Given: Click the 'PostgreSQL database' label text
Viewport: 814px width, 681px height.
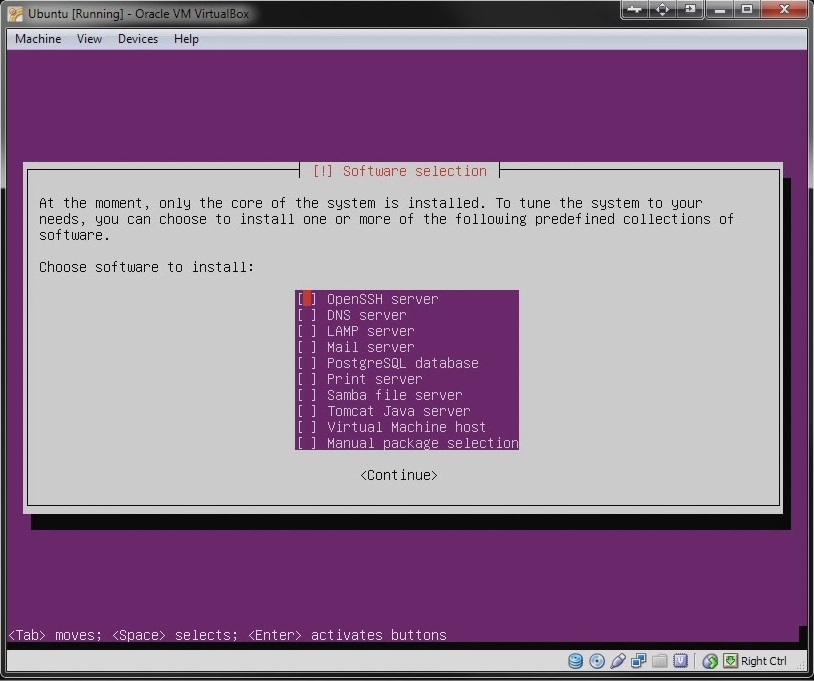Looking at the screenshot, I should tap(403, 363).
